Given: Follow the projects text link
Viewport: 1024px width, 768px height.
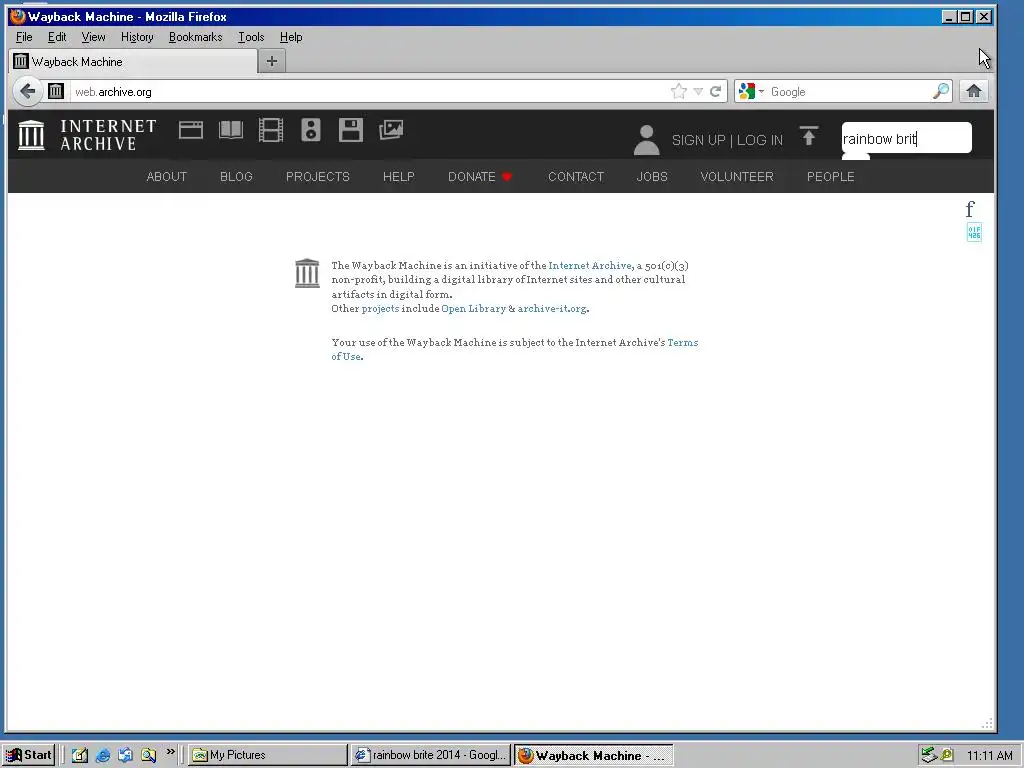Looking at the screenshot, I should point(380,309).
